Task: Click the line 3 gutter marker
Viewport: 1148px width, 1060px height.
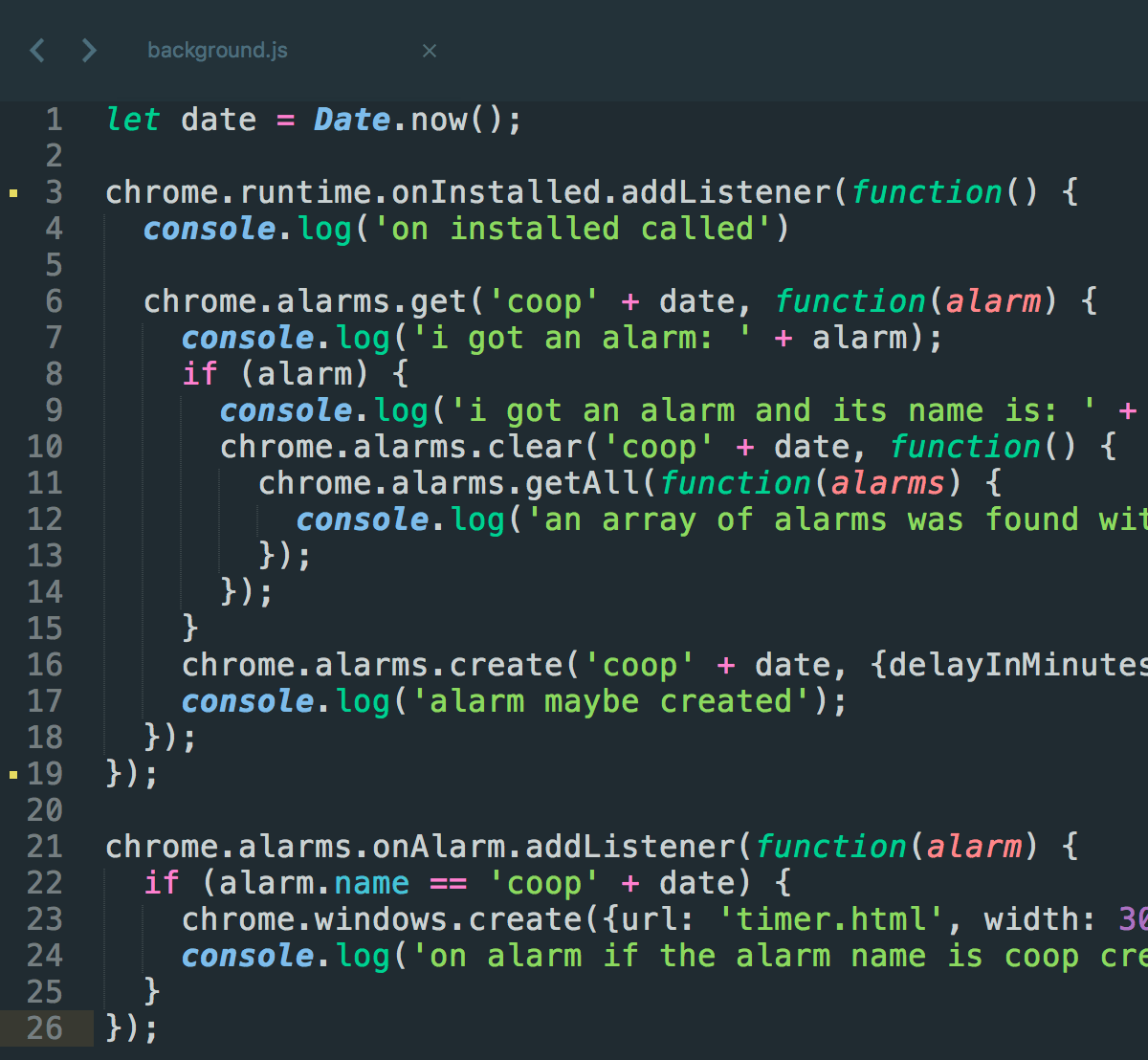Action: coord(13,193)
